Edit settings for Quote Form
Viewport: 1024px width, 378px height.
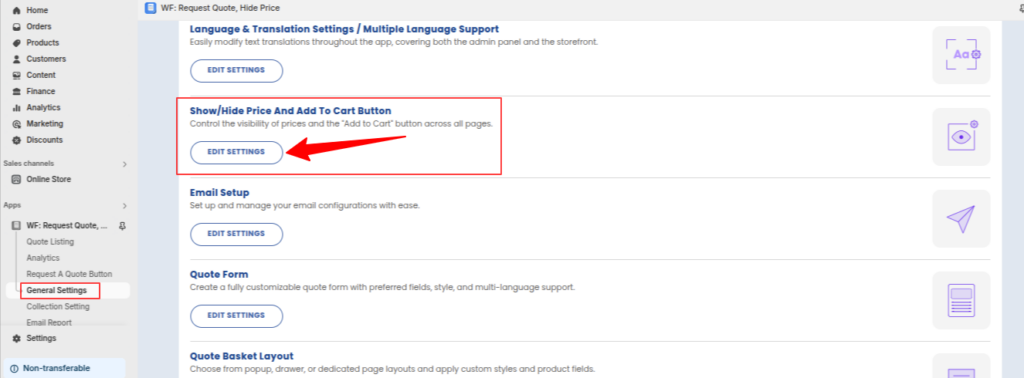pos(236,316)
